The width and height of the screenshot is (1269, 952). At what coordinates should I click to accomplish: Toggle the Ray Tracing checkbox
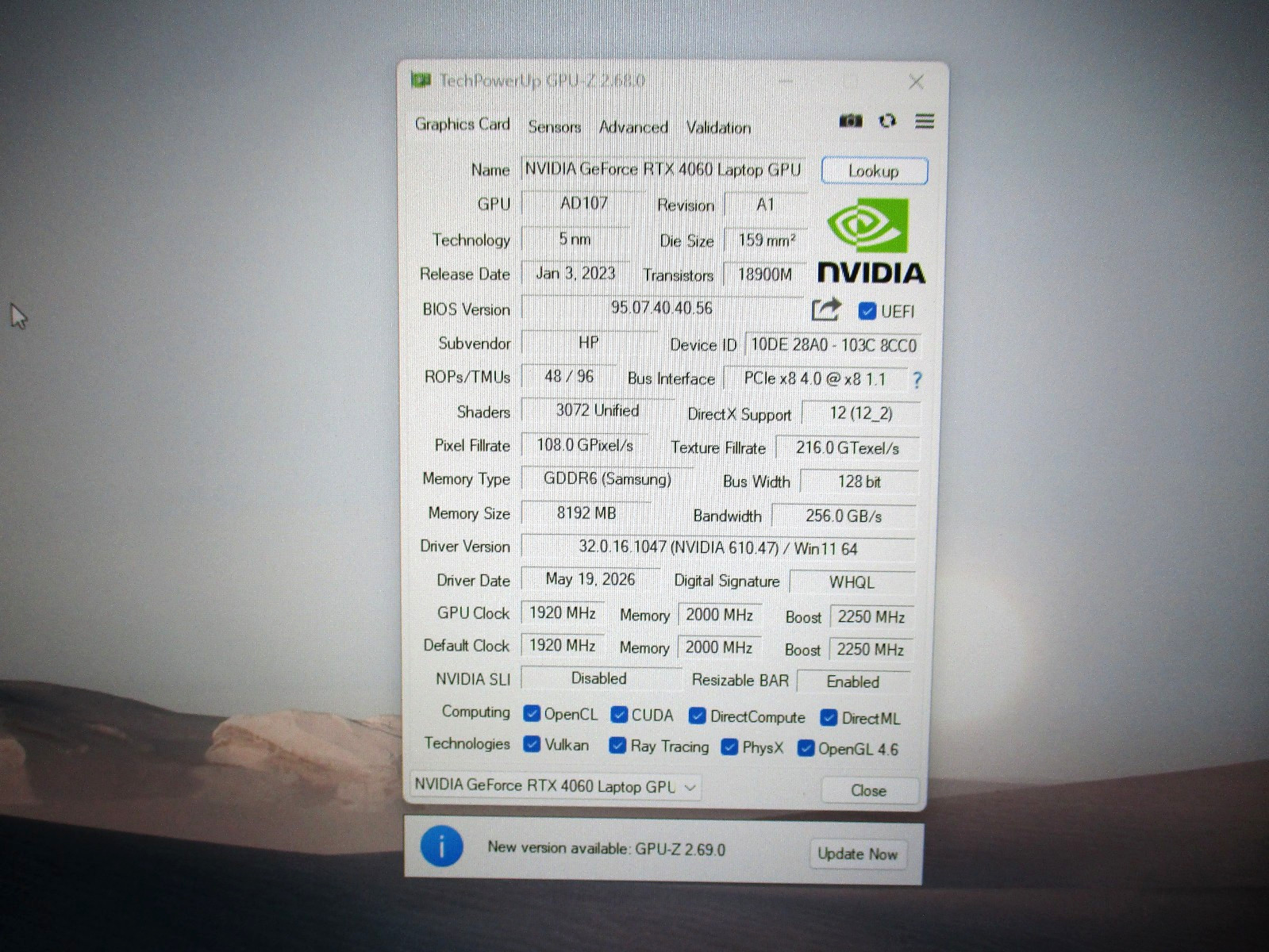(617, 746)
